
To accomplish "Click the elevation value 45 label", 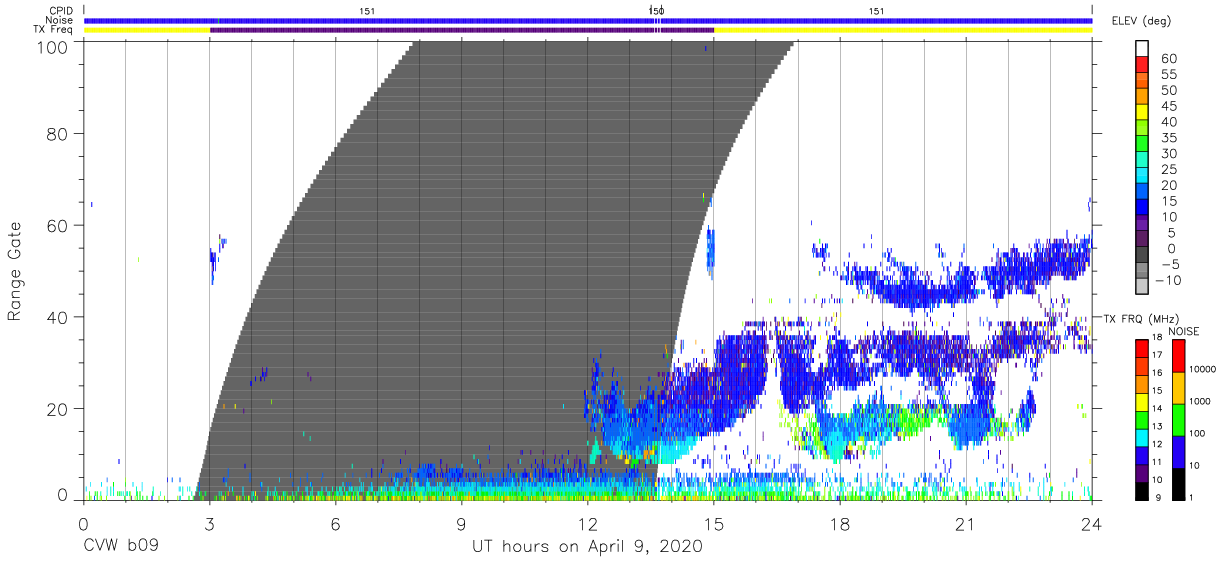I will click(1167, 106).
